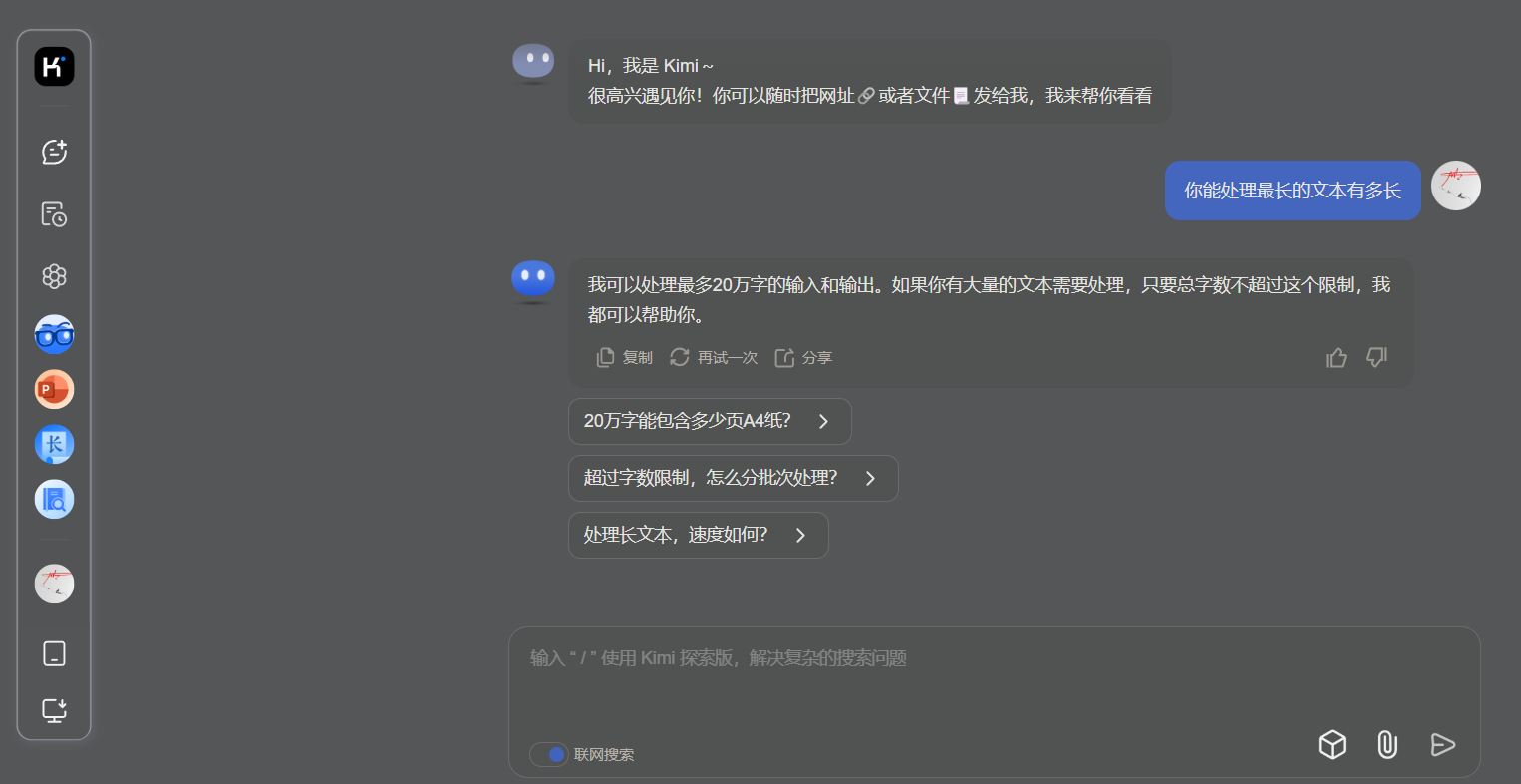Image resolution: width=1521 pixels, height=784 pixels.
Task: Open chat history in sidebar
Action: (x=54, y=214)
